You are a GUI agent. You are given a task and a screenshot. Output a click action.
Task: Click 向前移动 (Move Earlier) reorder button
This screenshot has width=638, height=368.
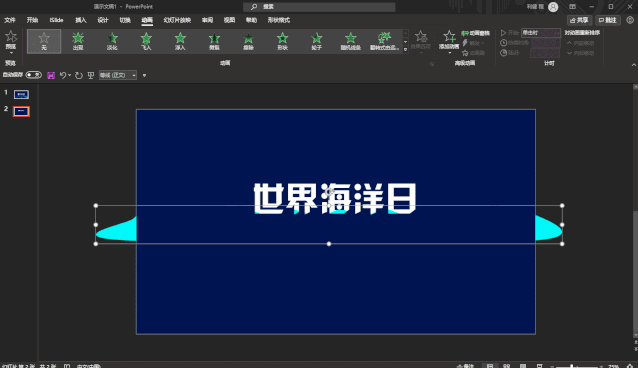580,43
